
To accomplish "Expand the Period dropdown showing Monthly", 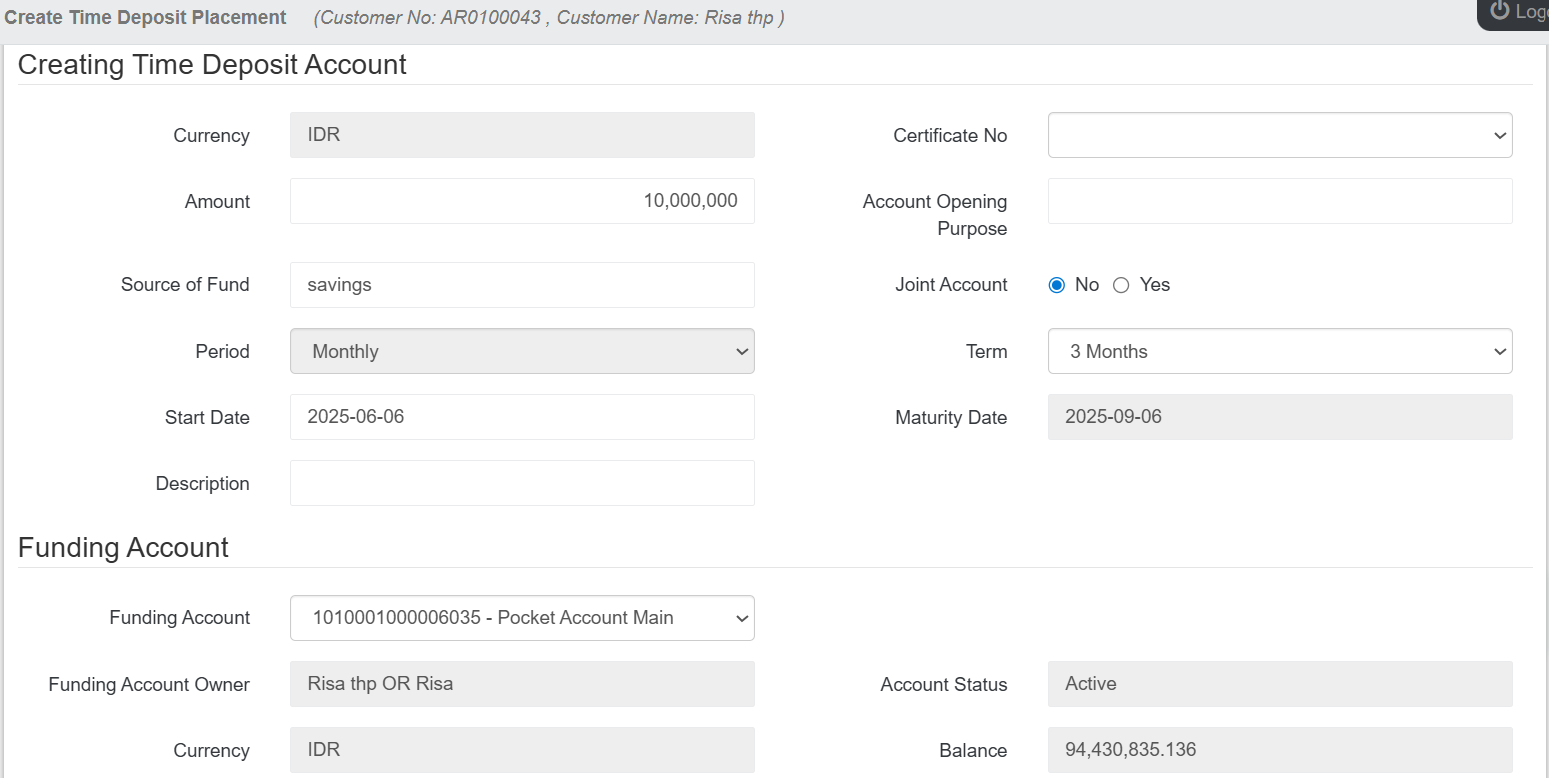I will [x=522, y=351].
